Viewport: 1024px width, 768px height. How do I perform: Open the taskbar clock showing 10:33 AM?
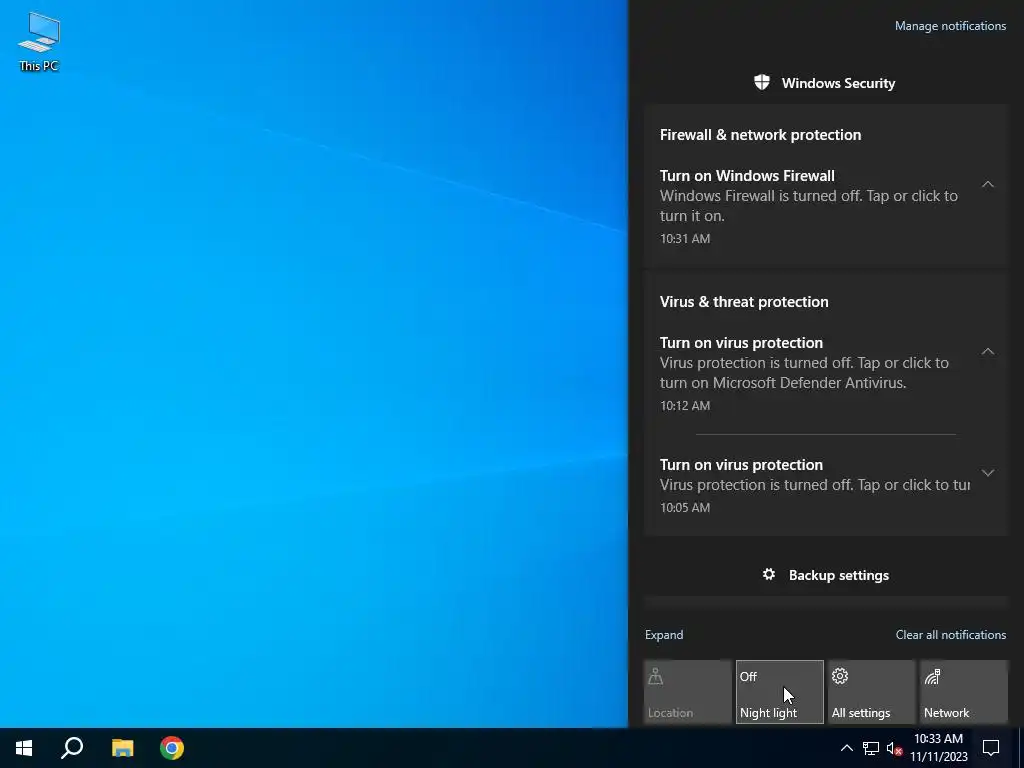pyautogui.click(x=938, y=739)
